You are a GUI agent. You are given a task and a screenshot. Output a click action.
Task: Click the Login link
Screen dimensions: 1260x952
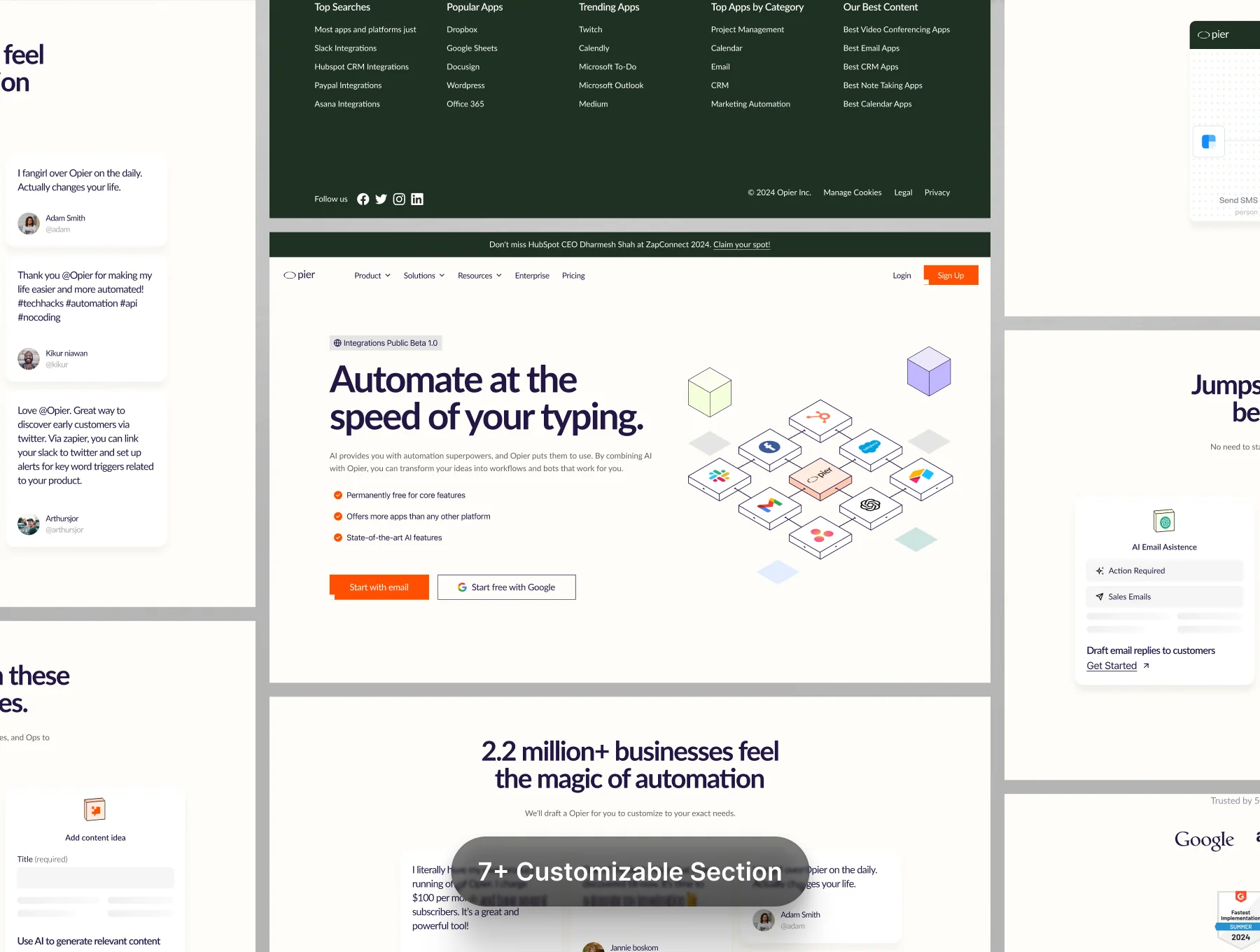click(x=902, y=276)
